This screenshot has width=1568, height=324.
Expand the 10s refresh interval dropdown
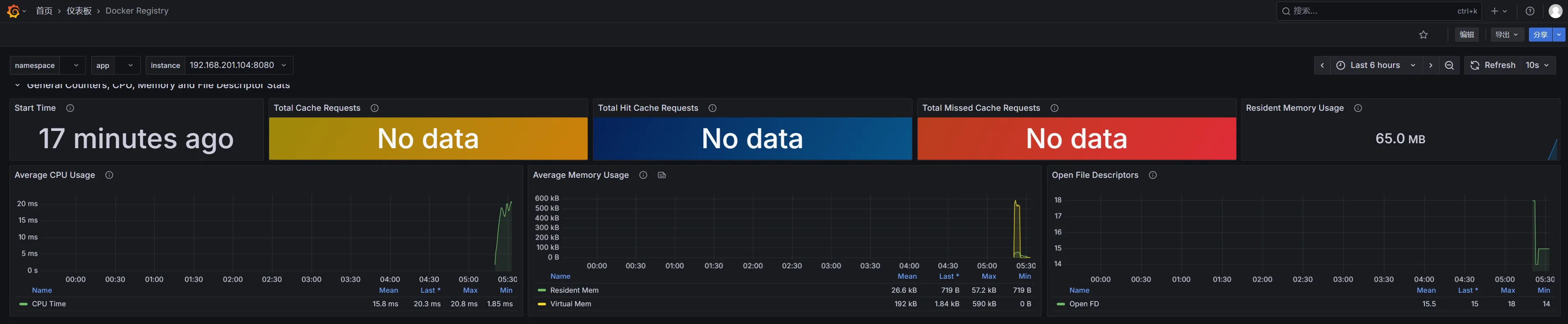[1537, 65]
